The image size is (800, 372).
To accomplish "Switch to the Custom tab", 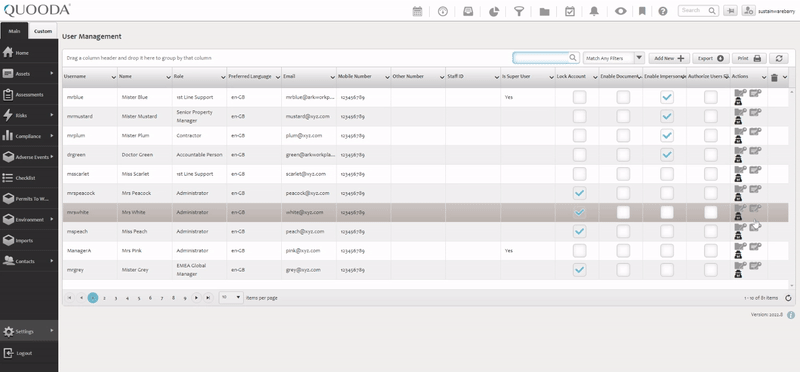I will pos(43,31).
